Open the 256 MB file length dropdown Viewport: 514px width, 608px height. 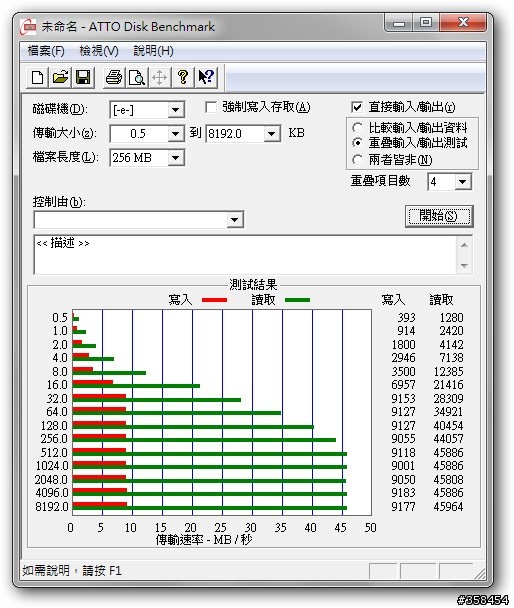(176, 158)
